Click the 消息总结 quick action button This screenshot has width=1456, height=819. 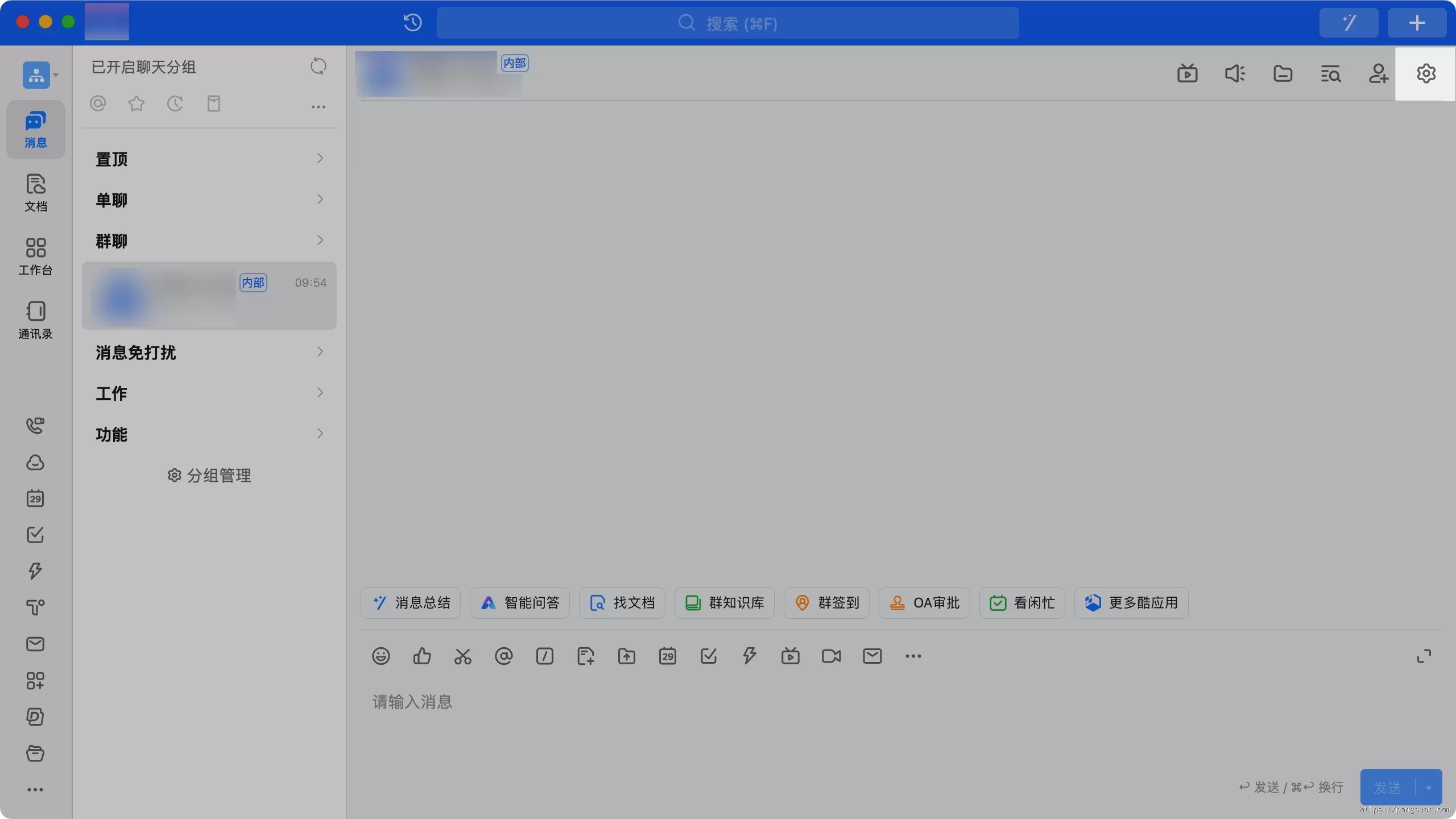(x=411, y=603)
